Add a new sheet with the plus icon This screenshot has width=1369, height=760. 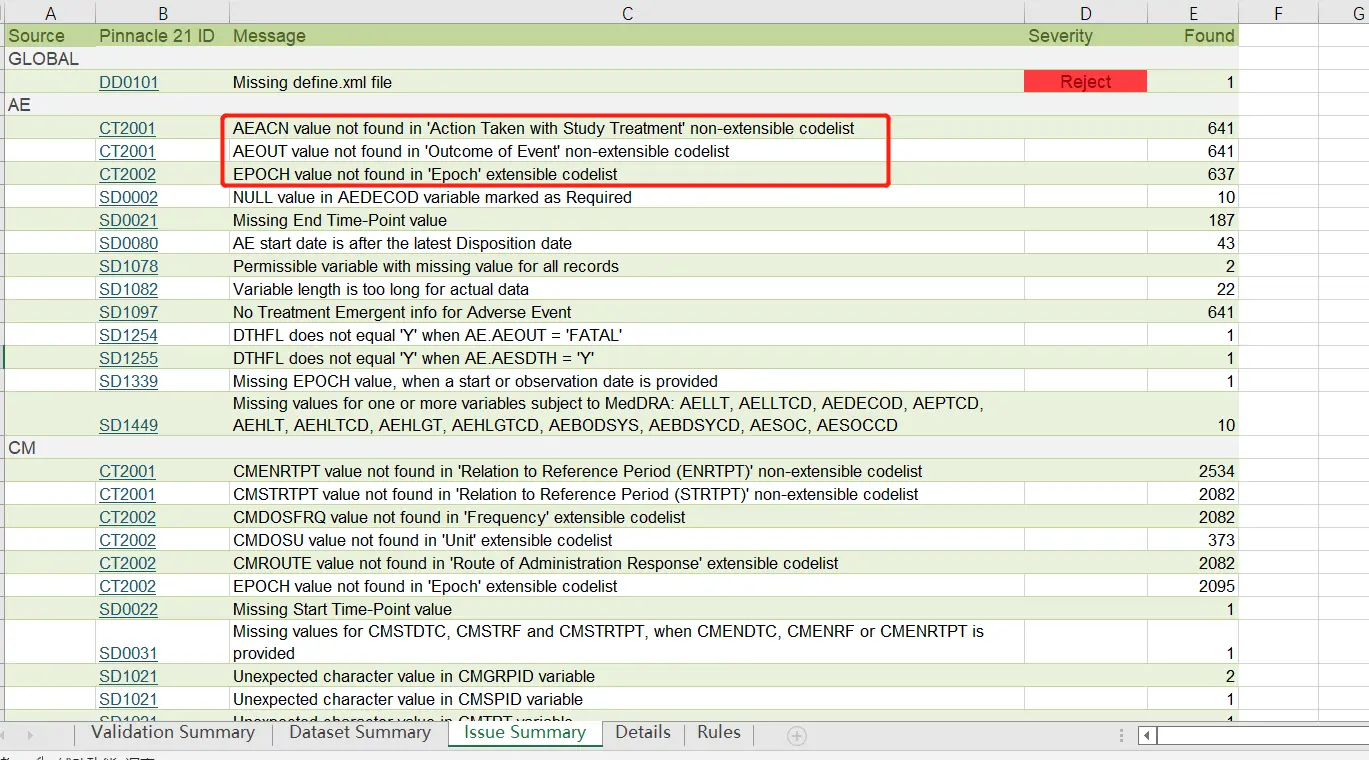tap(797, 736)
